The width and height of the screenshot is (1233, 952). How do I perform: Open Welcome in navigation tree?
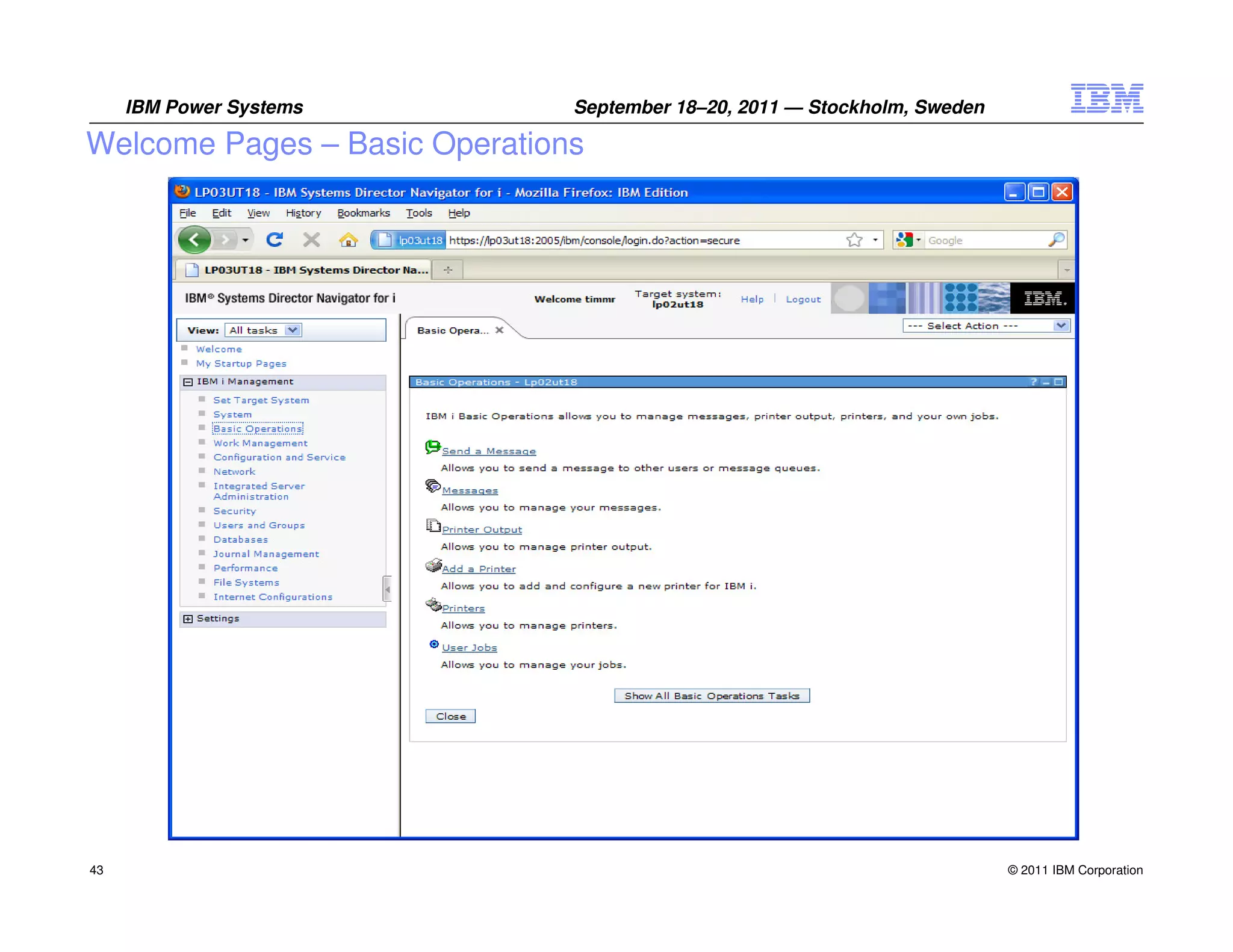click(x=219, y=349)
